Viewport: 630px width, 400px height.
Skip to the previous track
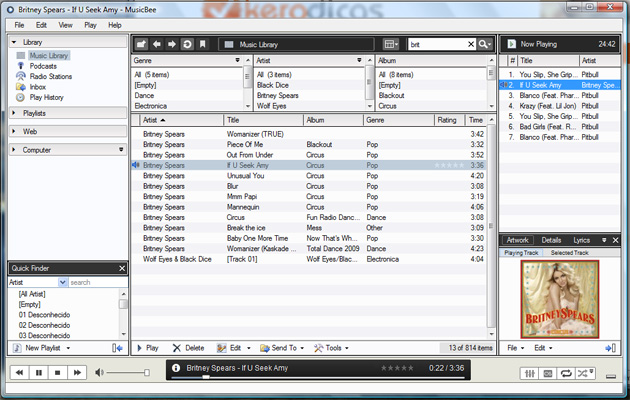[19, 373]
